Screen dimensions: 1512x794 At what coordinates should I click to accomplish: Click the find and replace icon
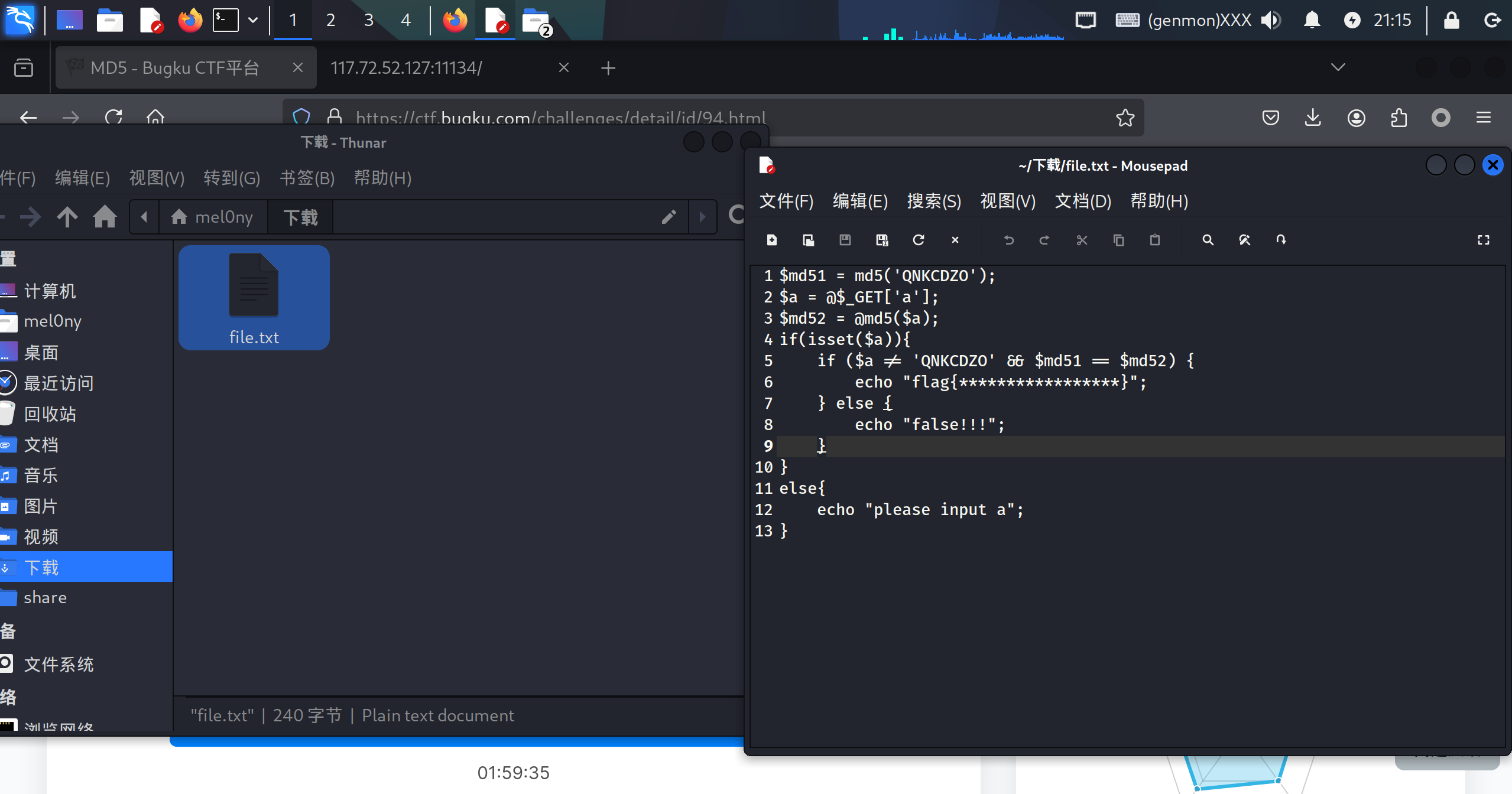(1244, 240)
